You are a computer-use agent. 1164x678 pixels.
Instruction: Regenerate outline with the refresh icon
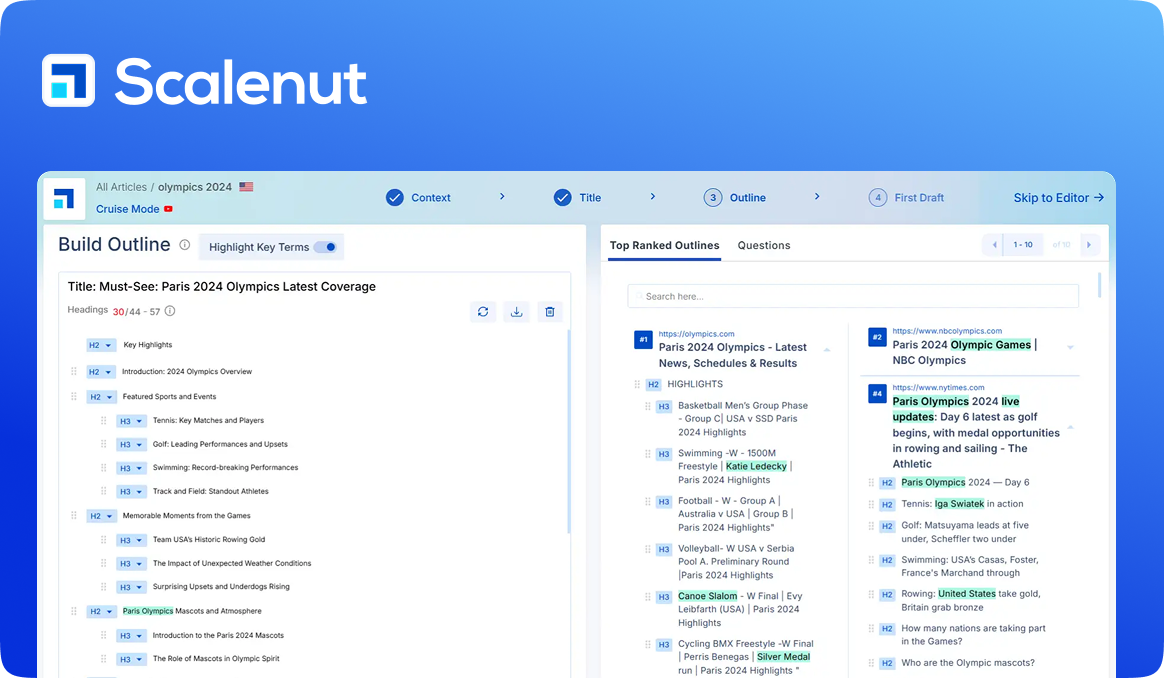click(x=483, y=312)
